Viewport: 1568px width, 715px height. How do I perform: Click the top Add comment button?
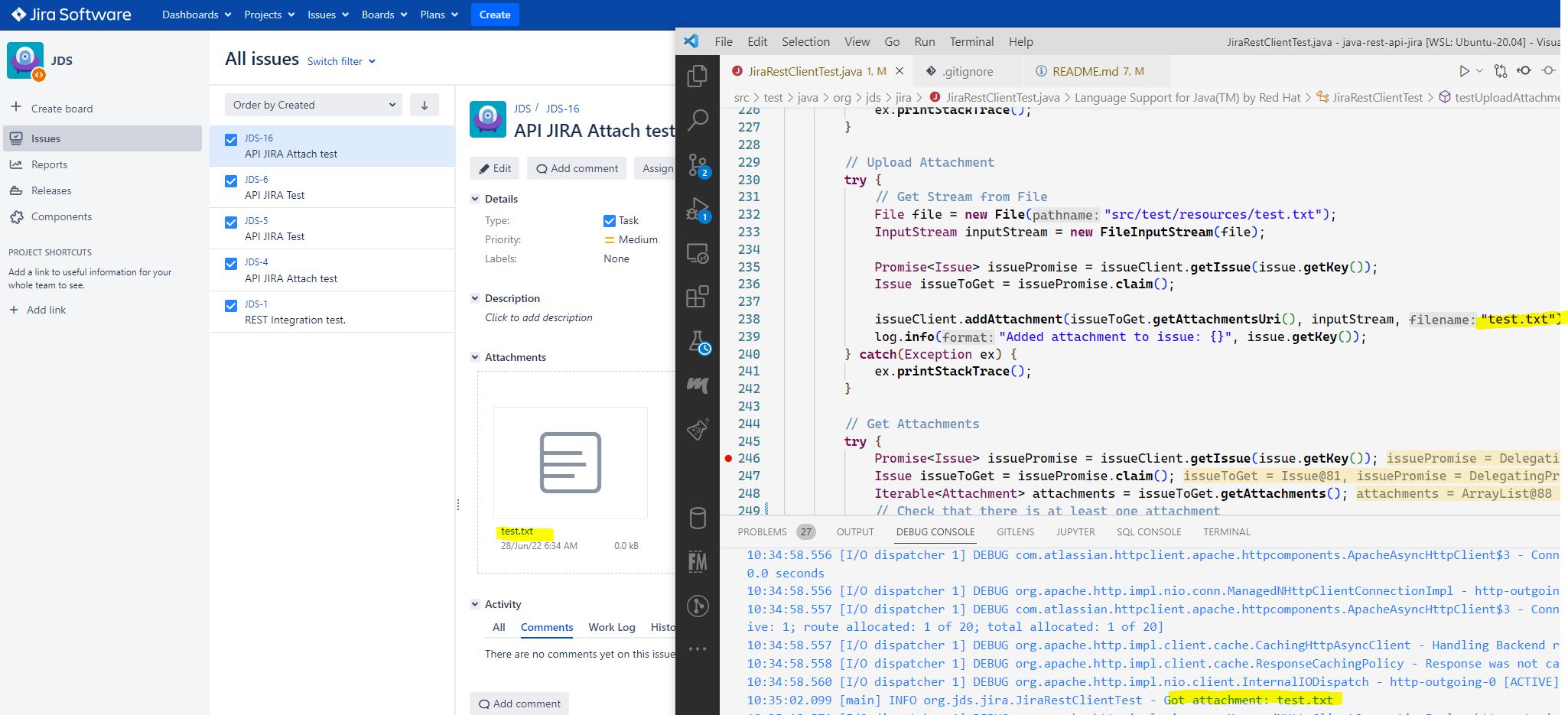click(577, 168)
